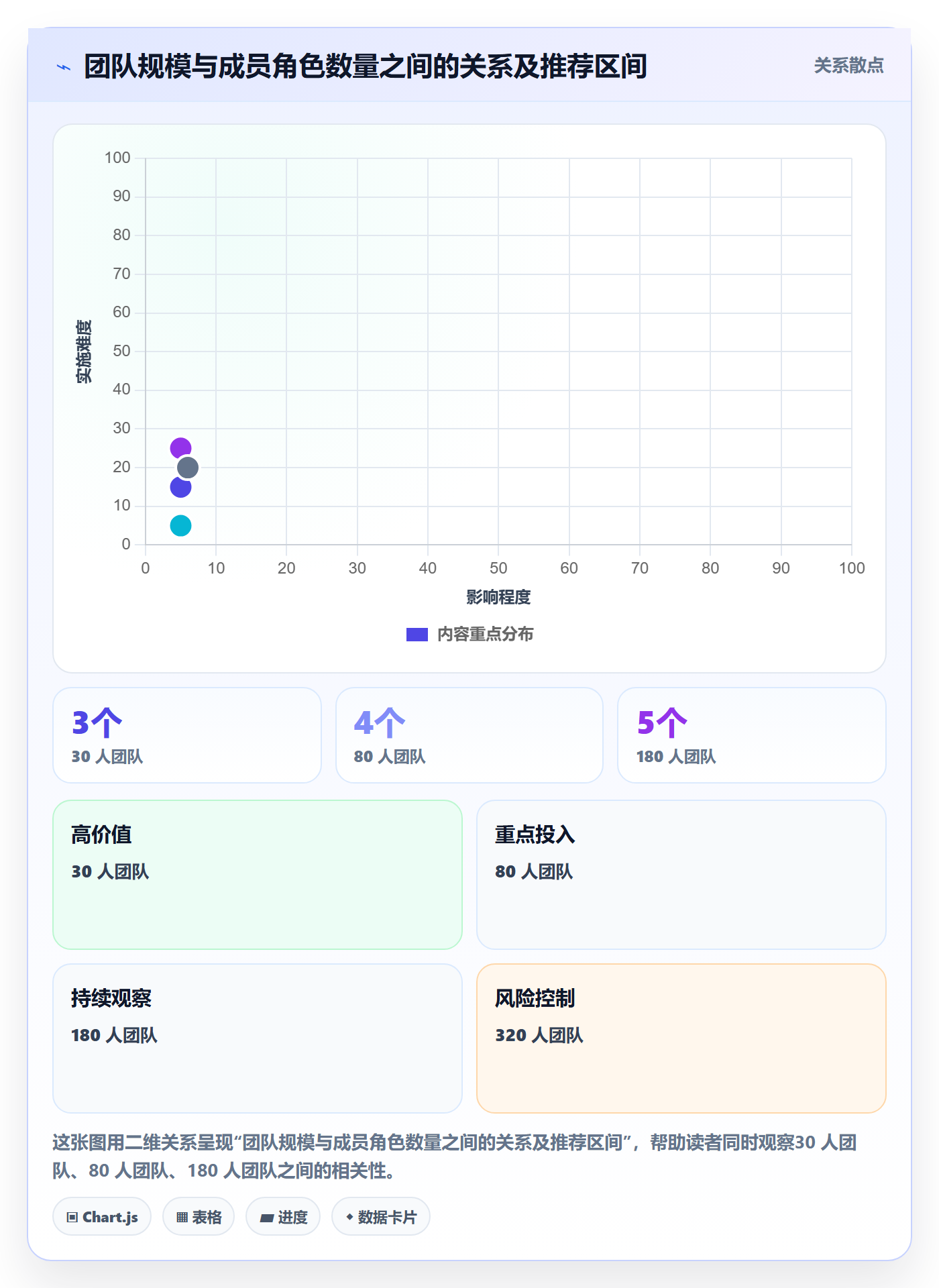Click the 关系散点 label in the header
This screenshot has width=939, height=1288.
coord(849,66)
